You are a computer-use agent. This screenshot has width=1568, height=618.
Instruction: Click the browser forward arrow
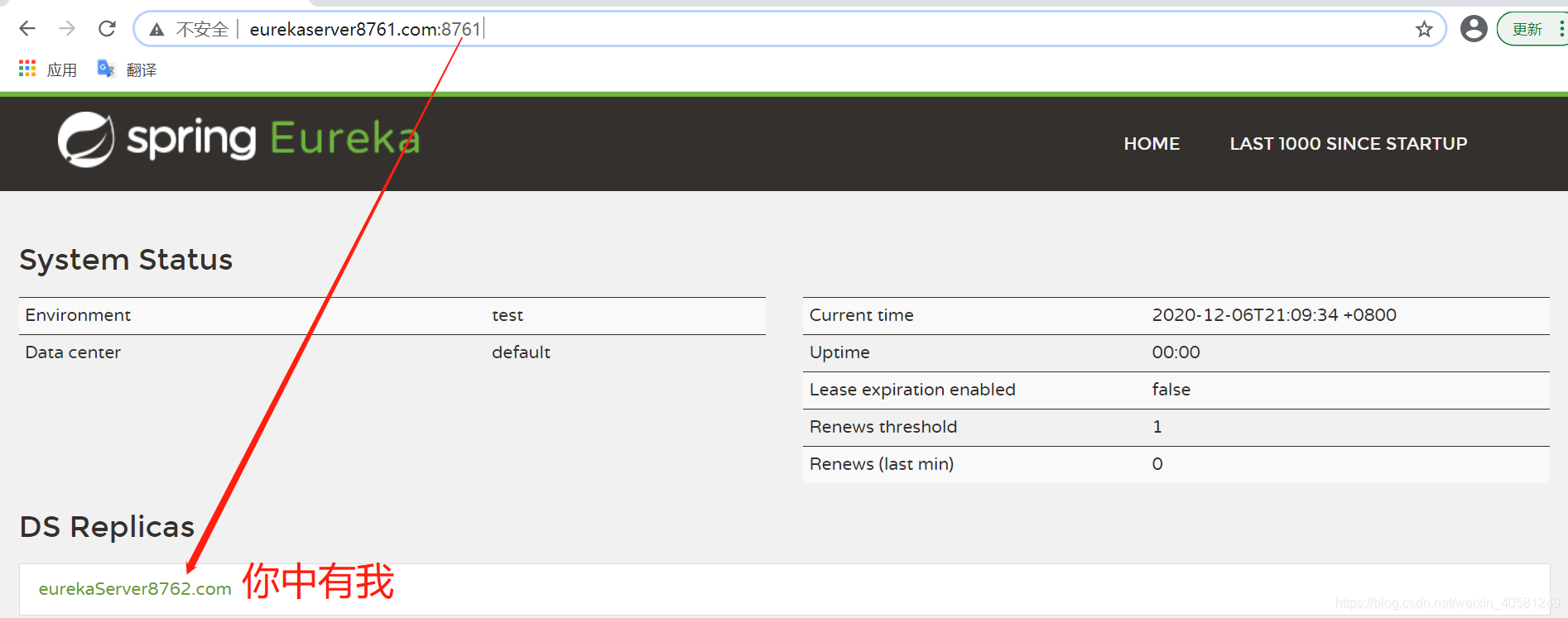coord(67,29)
